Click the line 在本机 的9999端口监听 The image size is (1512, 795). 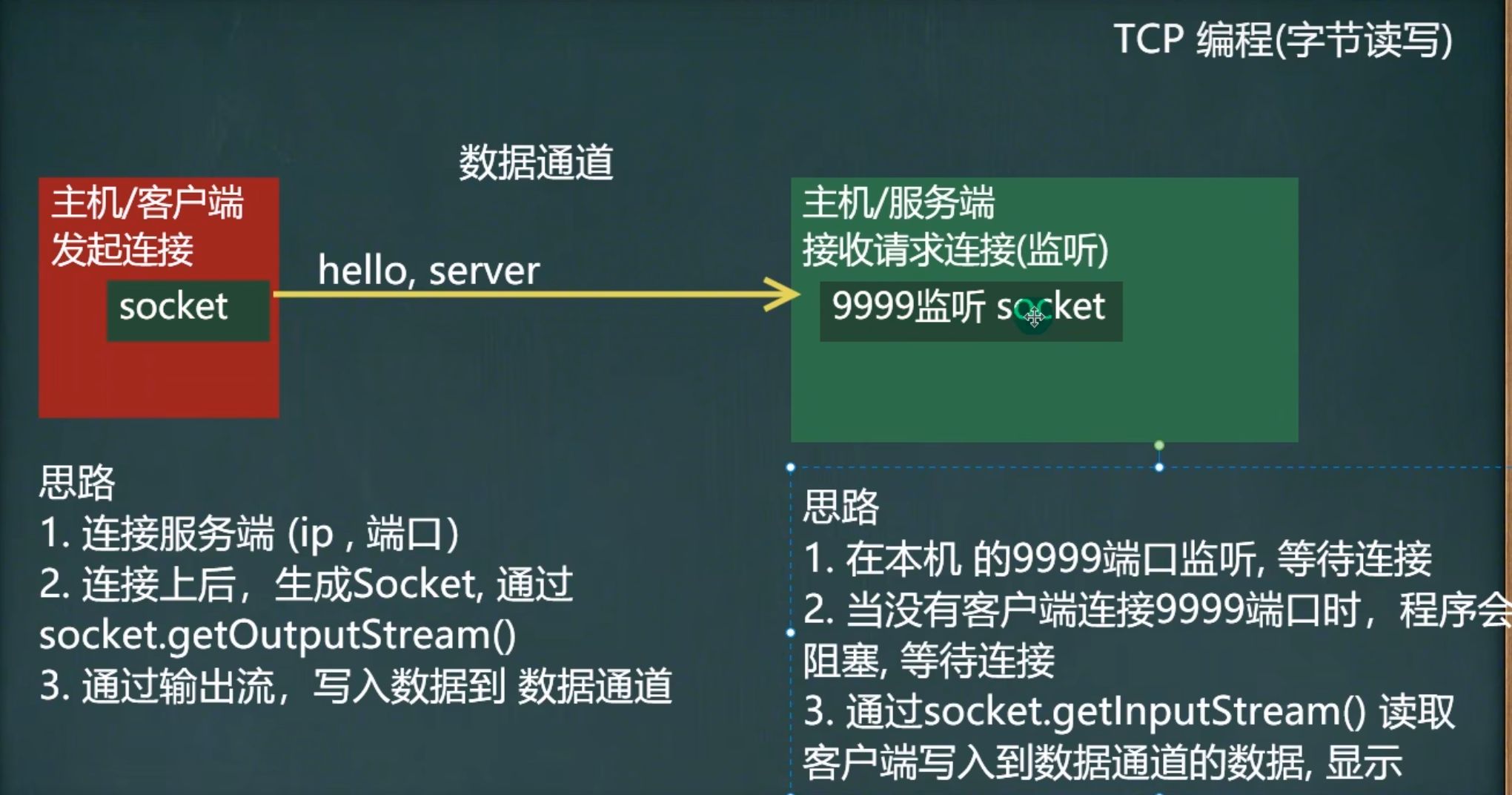point(1118,558)
